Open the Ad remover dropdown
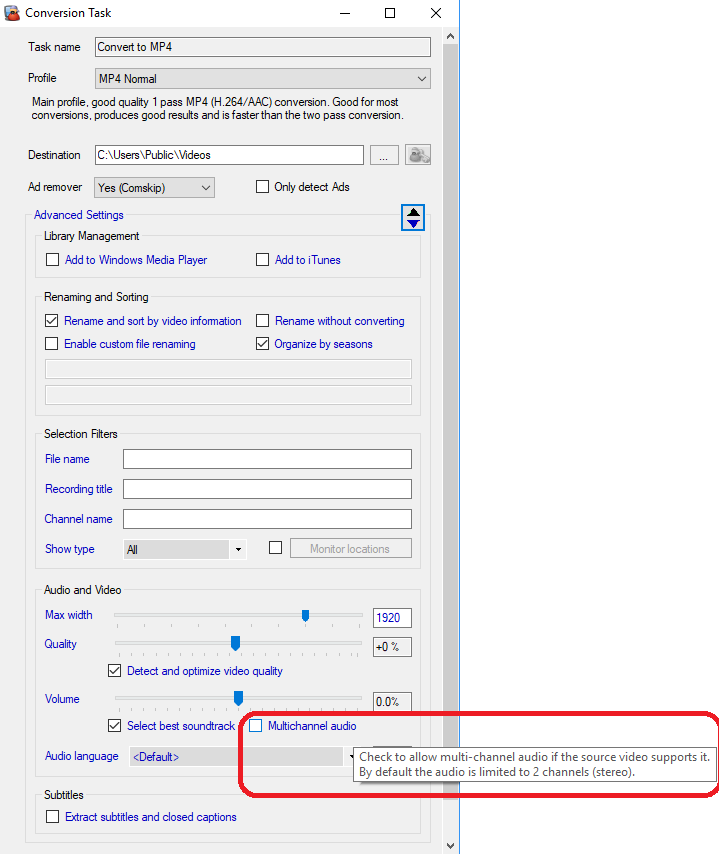 [x=154, y=187]
